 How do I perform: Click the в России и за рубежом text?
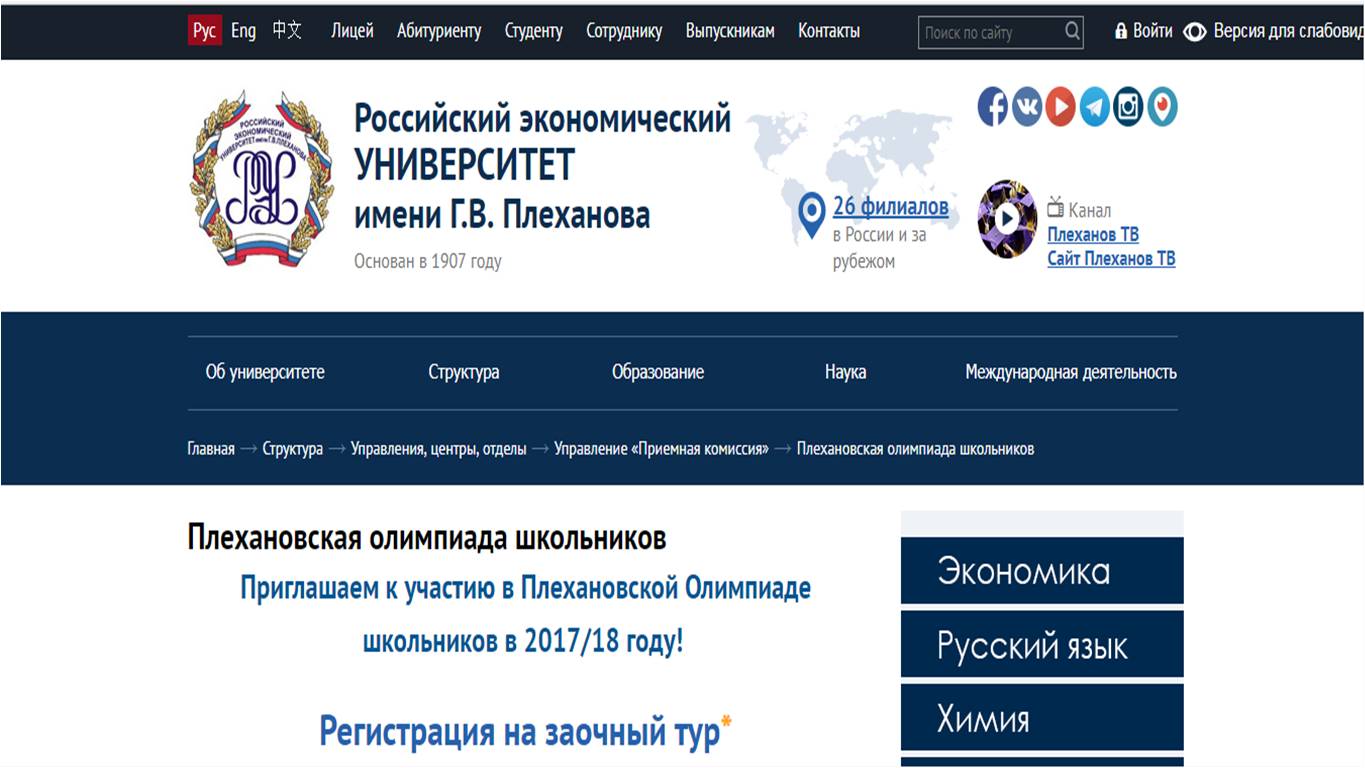(880, 248)
